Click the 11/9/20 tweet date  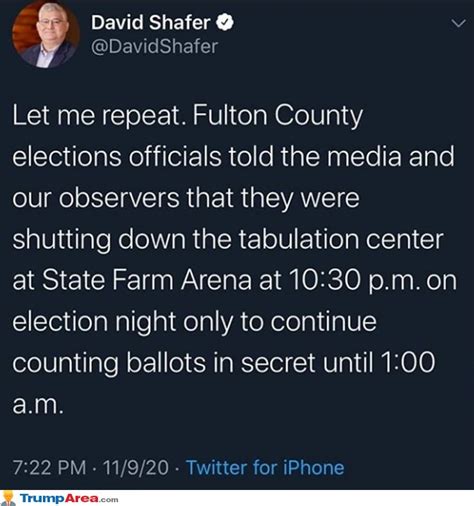(x=136, y=467)
